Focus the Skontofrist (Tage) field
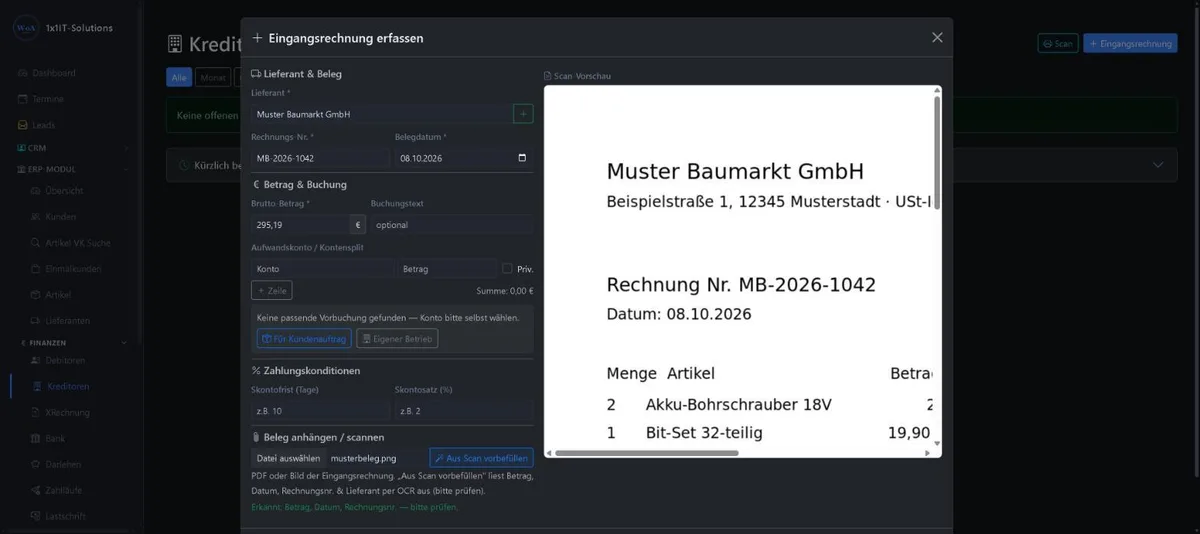1200x534 pixels. pos(320,411)
